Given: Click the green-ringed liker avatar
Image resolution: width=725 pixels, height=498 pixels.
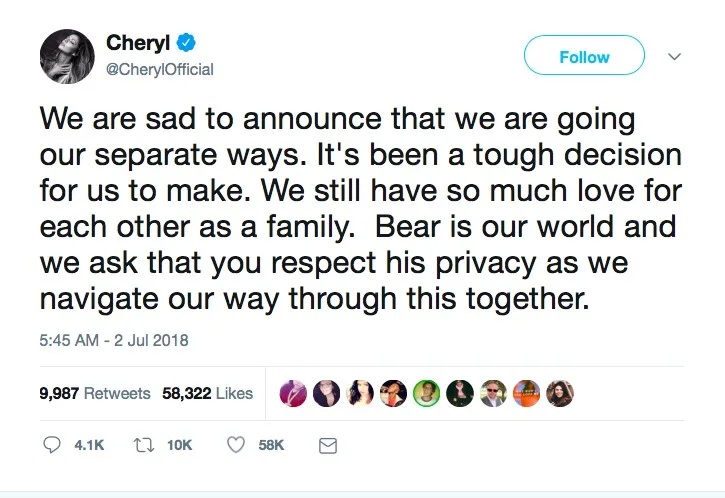Looking at the screenshot, I should (427, 393).
